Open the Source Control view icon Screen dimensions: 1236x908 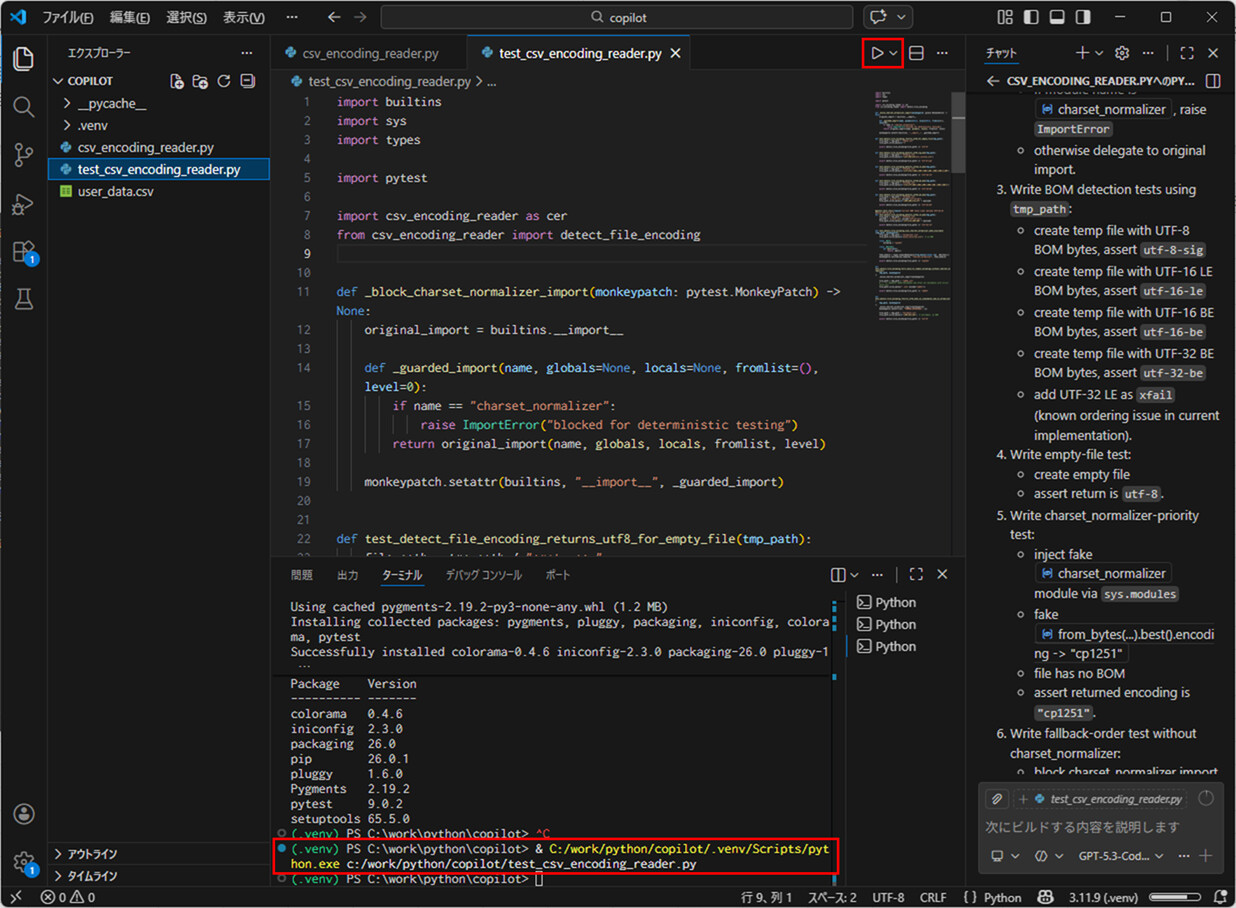point(23,155)
